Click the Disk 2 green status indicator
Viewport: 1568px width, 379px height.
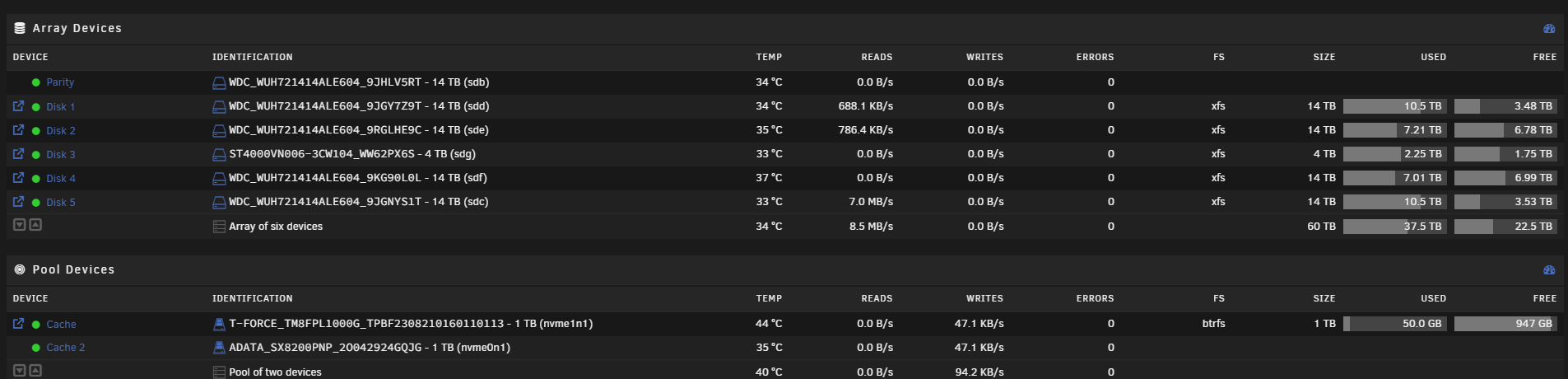click(x=36, y=131)
